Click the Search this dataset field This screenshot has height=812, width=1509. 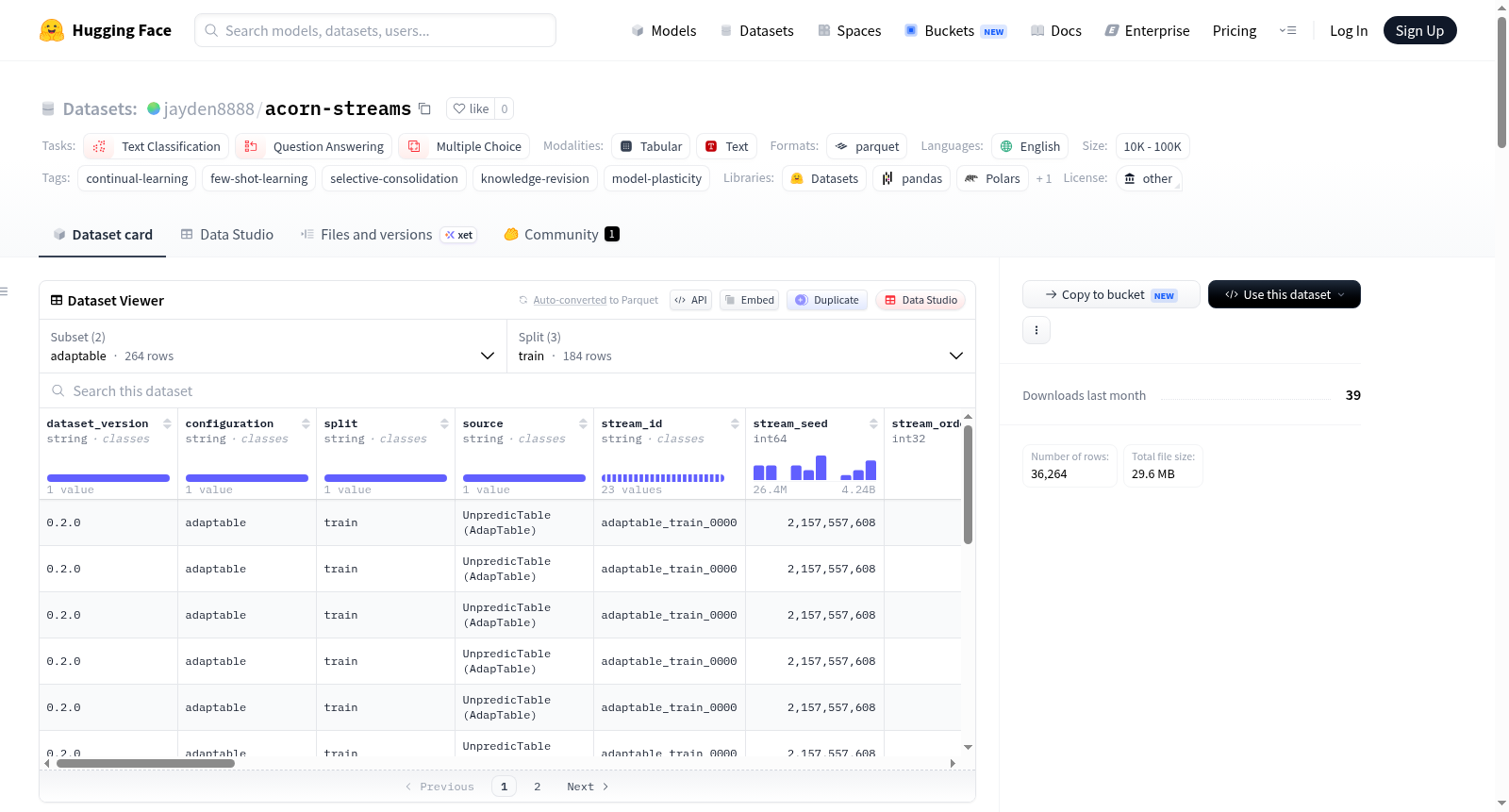pos(507,390)
